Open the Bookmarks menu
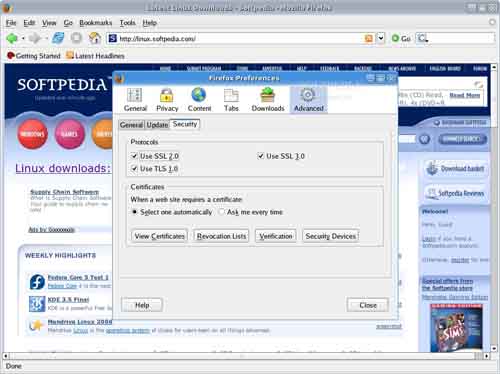The height and width of the screenshot is (374, 500). pyautogui.click(x=95, y=23)
